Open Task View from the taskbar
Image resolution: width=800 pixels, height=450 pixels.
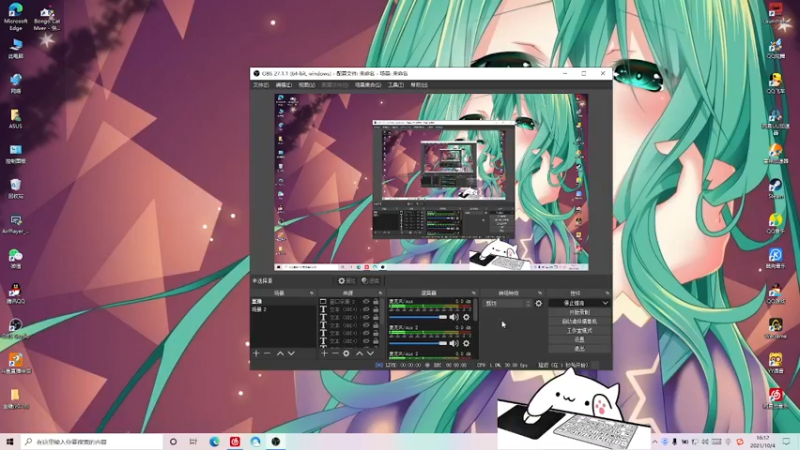(193, 441)
